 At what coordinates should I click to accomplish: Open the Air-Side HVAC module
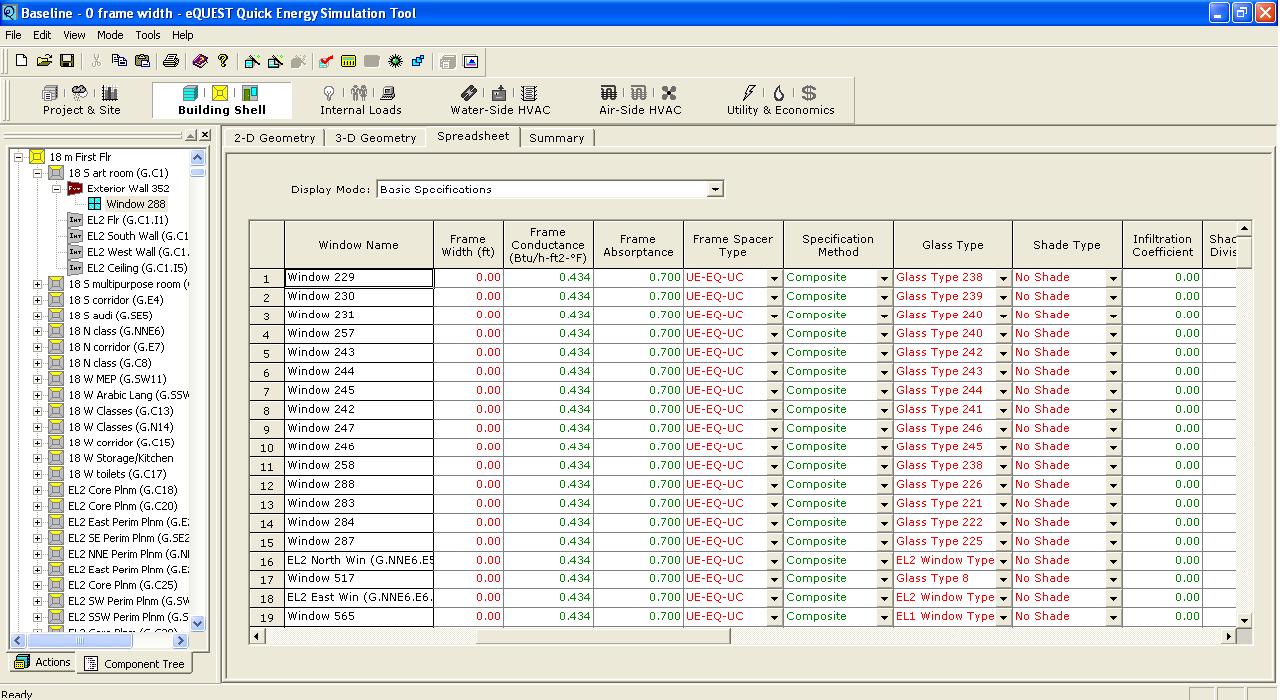click(x=640, y=101)
